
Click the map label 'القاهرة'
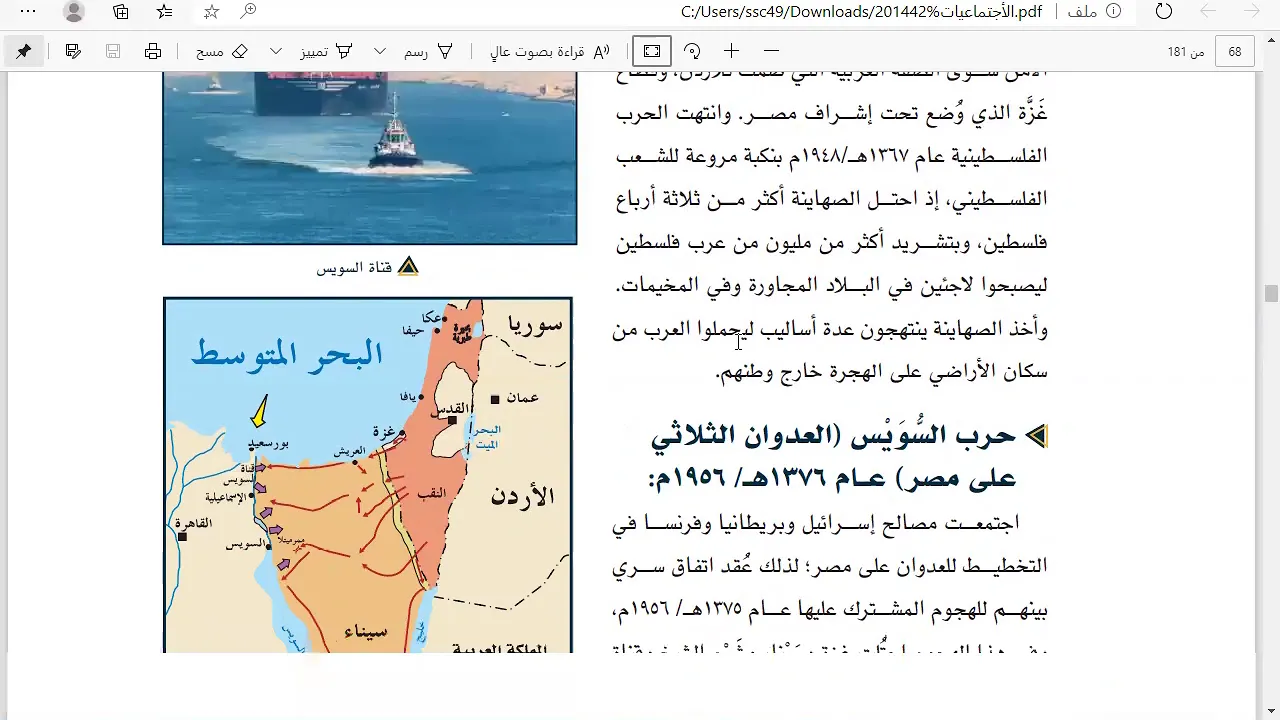(x=194, y=523)
